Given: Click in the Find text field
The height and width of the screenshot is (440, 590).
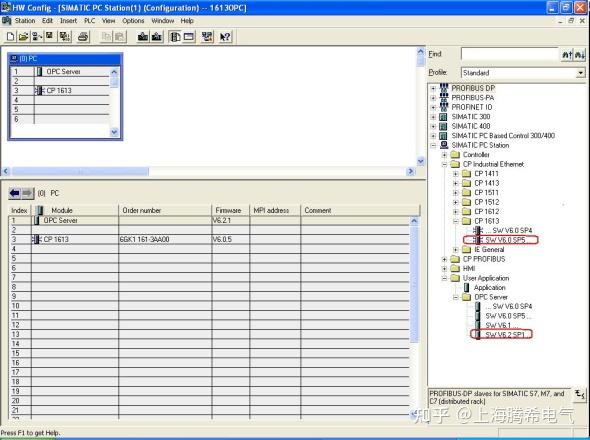Looking at the screenshot, I should tap(510, 55).
